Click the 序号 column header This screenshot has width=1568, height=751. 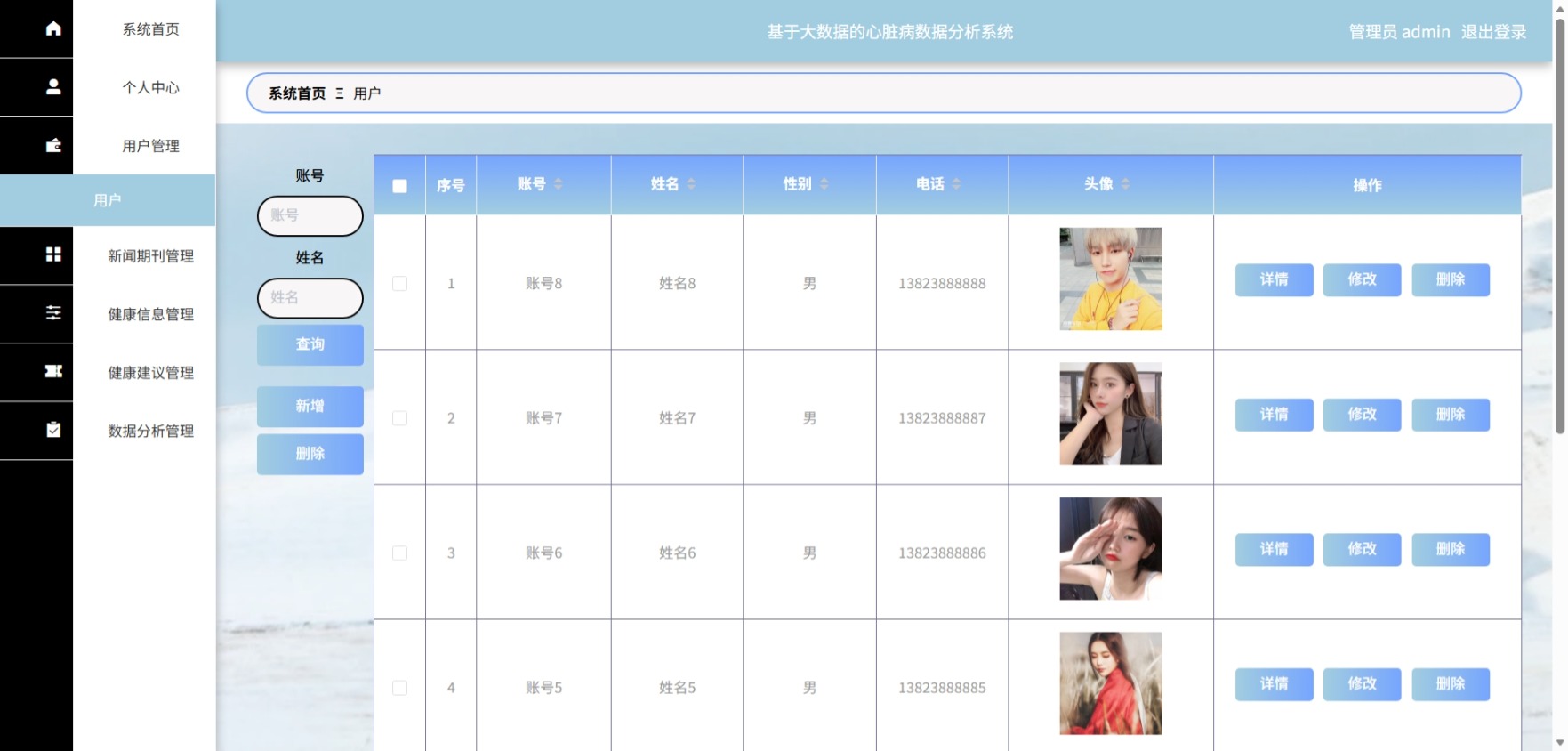[451, 185]
